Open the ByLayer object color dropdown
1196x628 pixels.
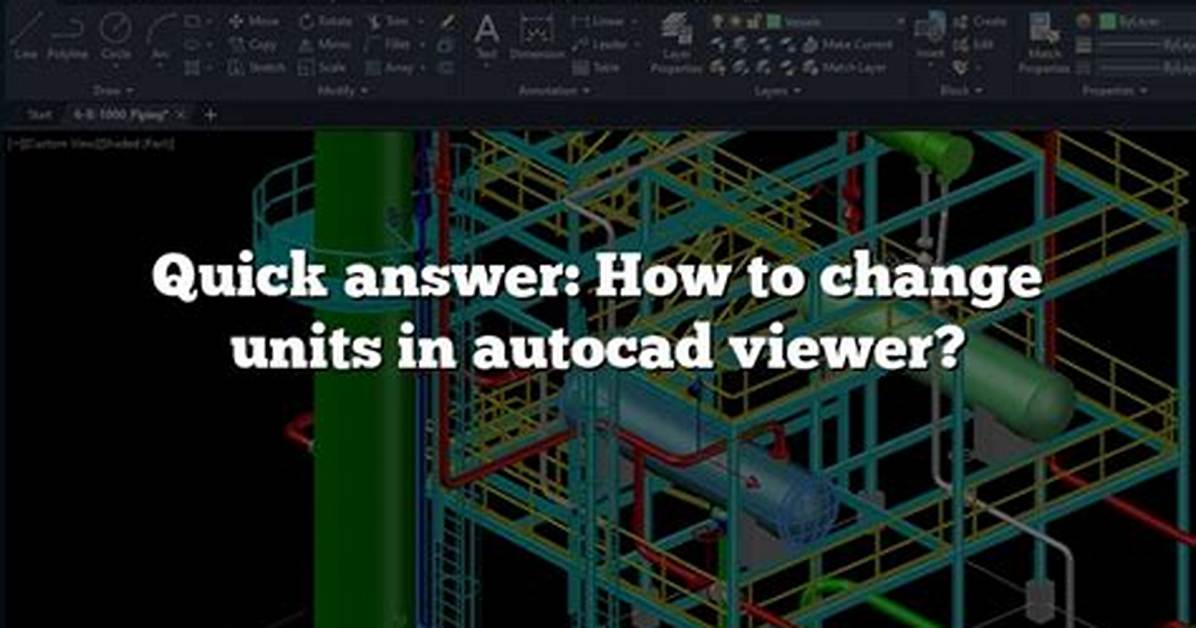point(1146,22)
